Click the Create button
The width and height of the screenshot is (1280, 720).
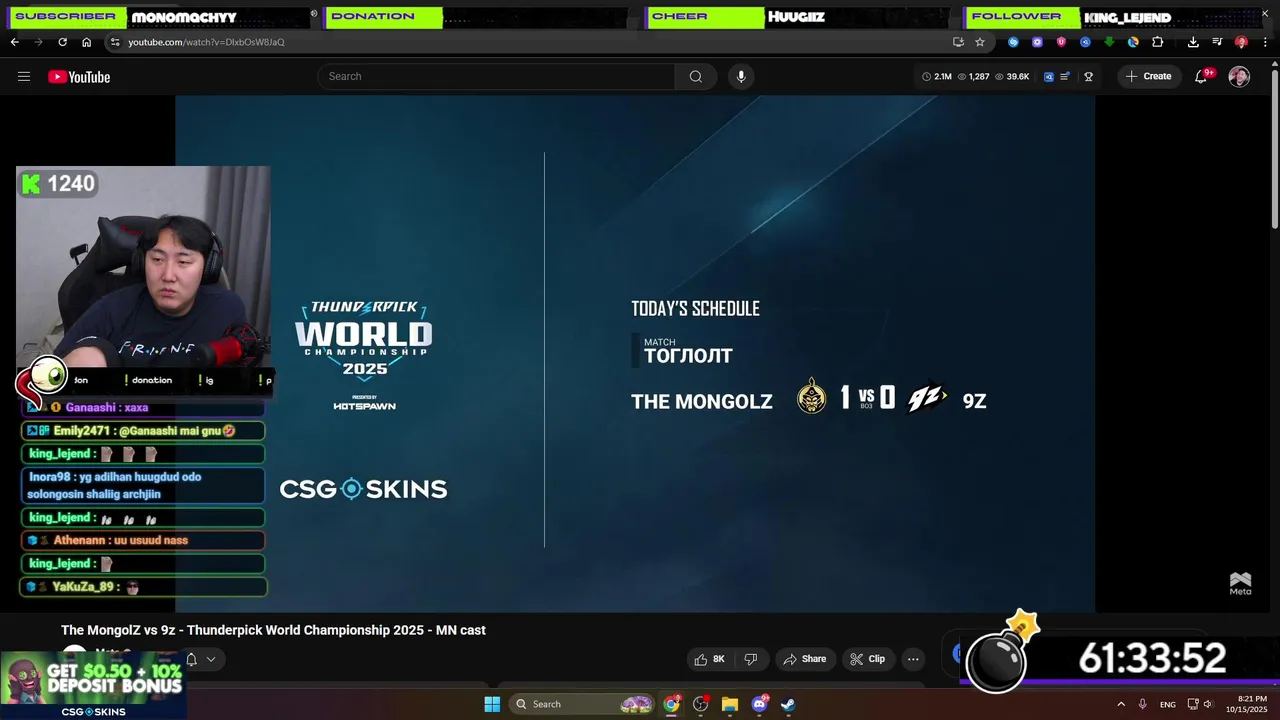(1148, 76)
